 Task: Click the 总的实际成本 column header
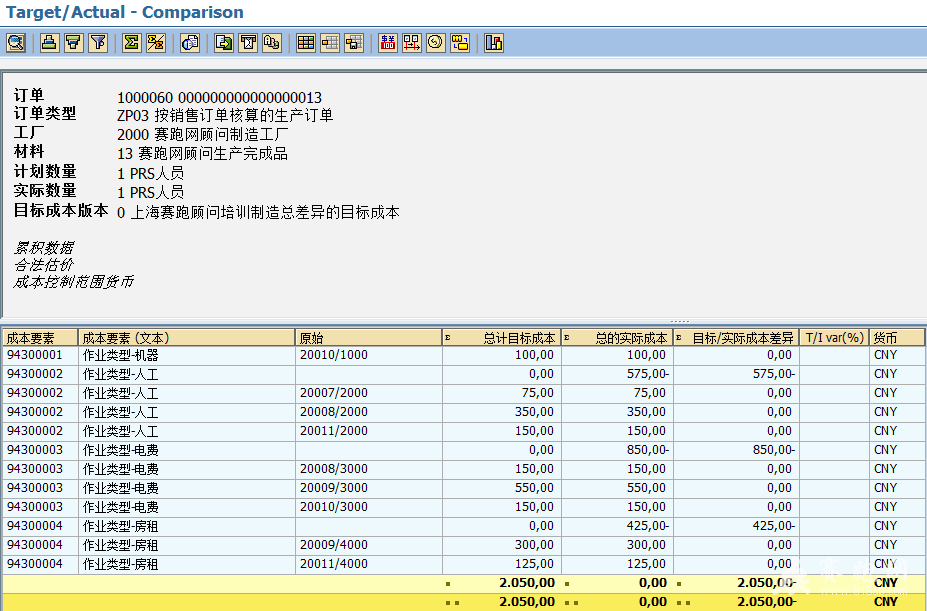point(617,338)
